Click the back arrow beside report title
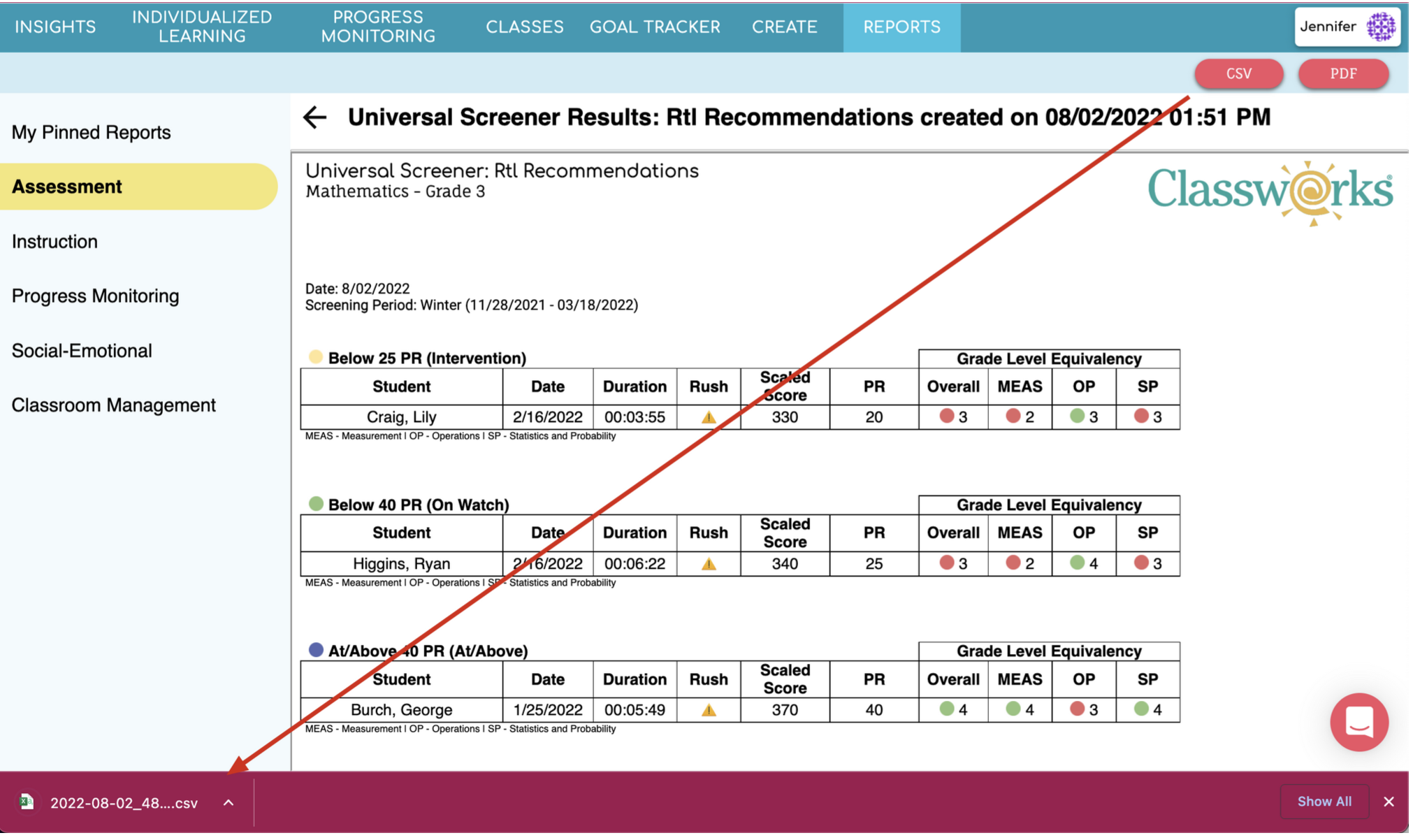1413x840 pixels. (x=314, y=117)
